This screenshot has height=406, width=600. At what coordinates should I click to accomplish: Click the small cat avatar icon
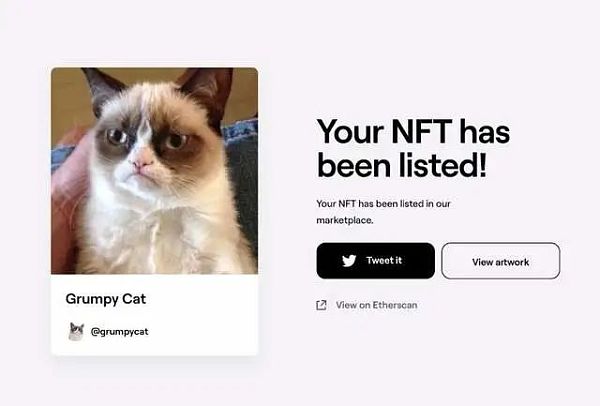tap(76, 330)
